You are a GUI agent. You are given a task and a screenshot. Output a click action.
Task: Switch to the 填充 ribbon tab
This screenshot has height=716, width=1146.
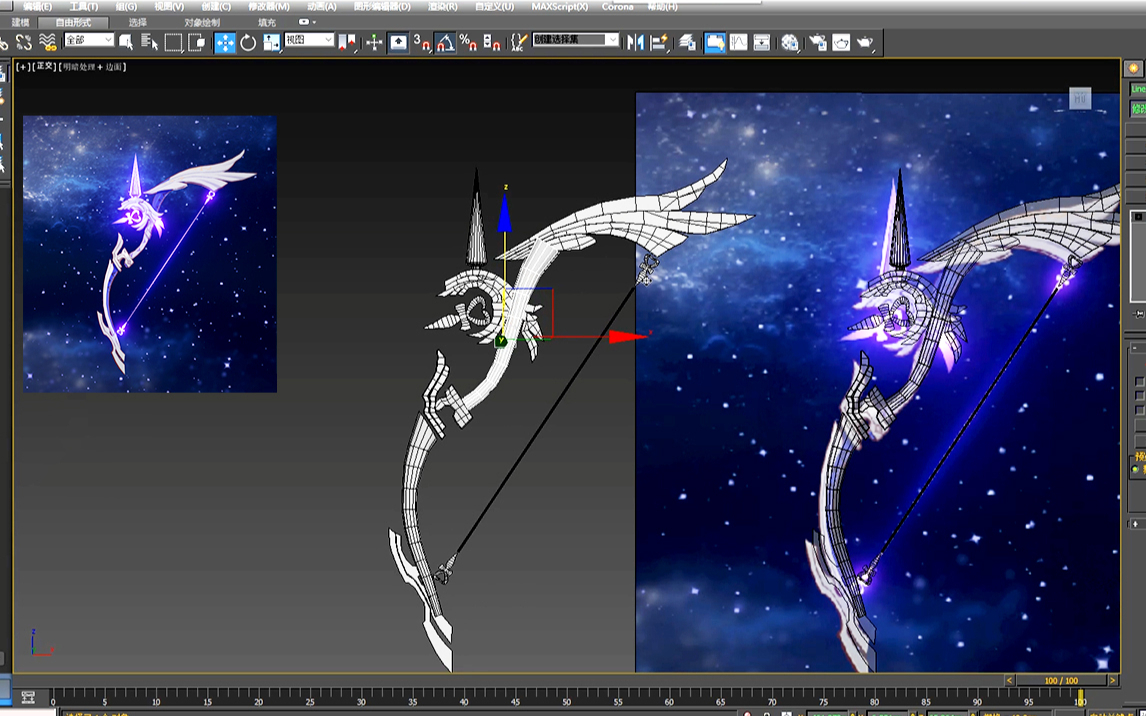[x=267, y=23]
